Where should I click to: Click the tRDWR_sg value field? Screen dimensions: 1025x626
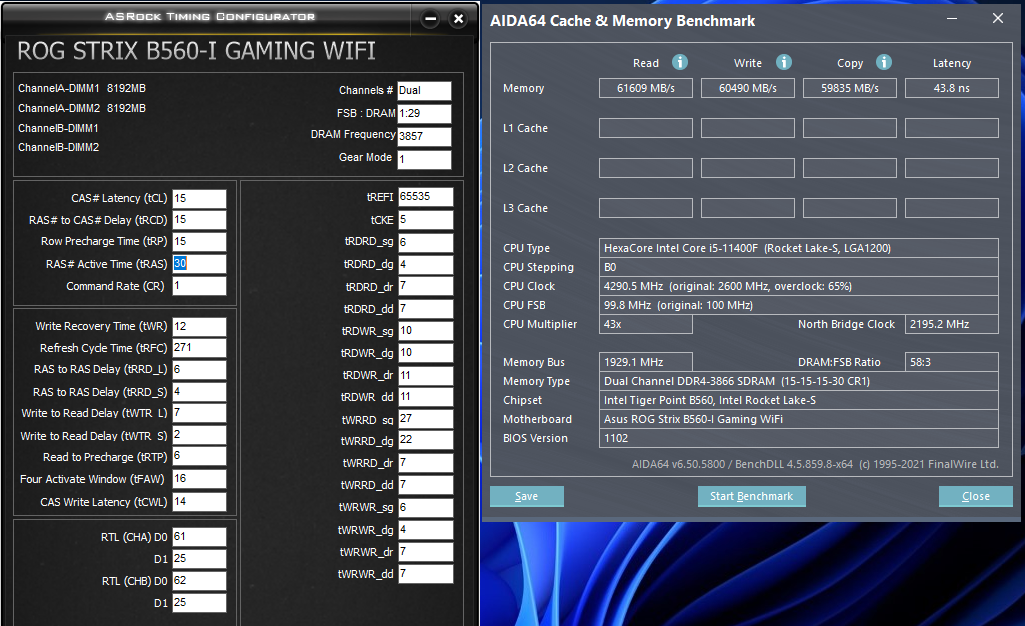426,331
